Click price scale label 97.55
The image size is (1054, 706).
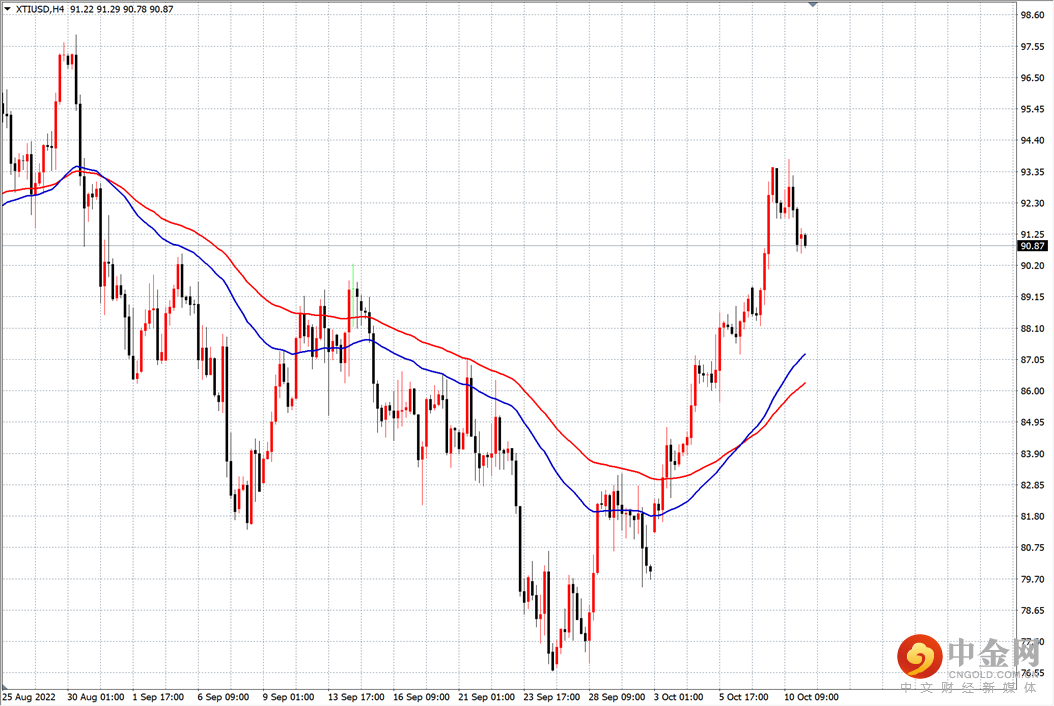1032,46
